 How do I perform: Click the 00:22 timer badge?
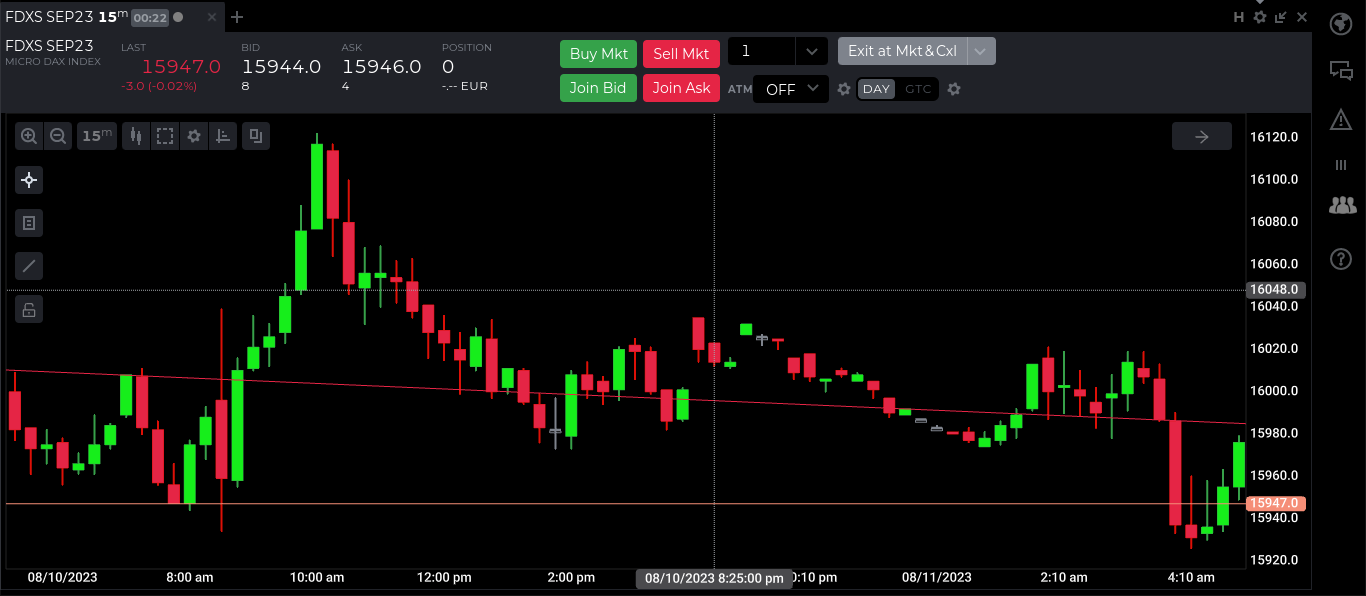click(x=150, y=18)
